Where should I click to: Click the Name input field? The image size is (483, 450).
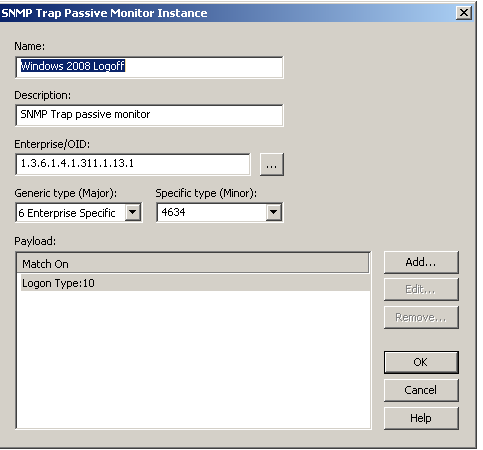[x=149, y=67]
